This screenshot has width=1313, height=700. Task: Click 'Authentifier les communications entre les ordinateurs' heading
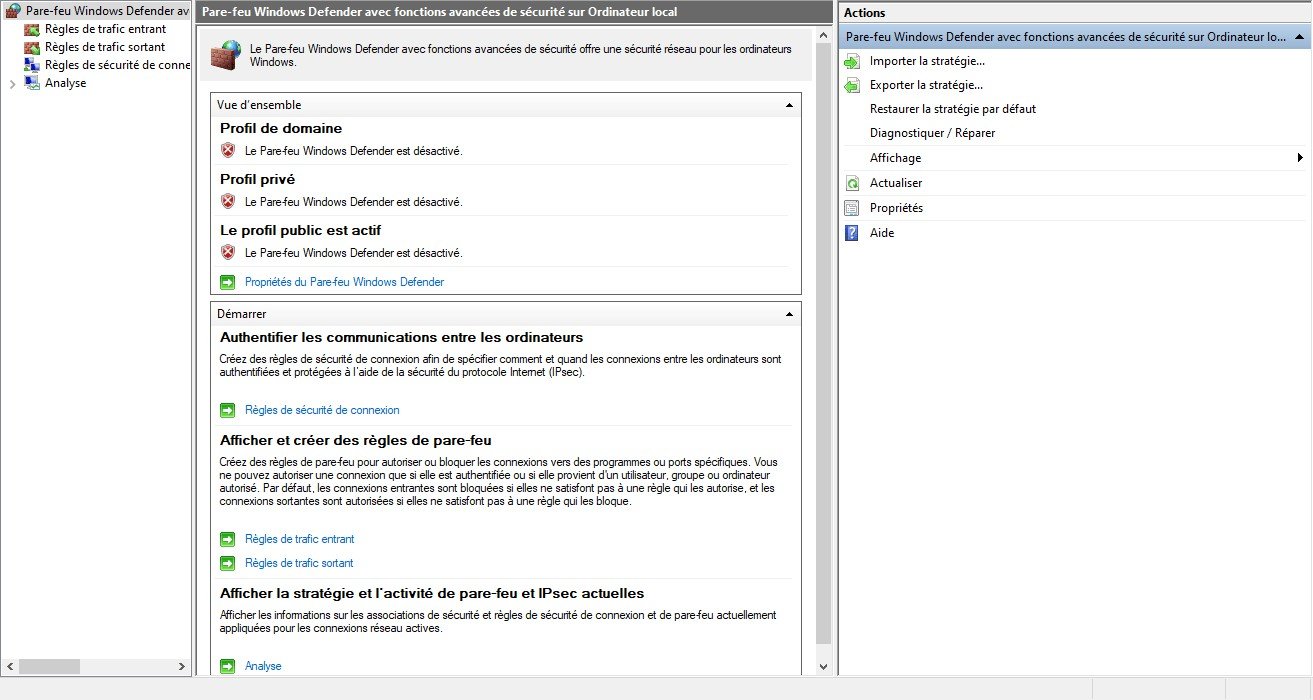click(401, 337)
